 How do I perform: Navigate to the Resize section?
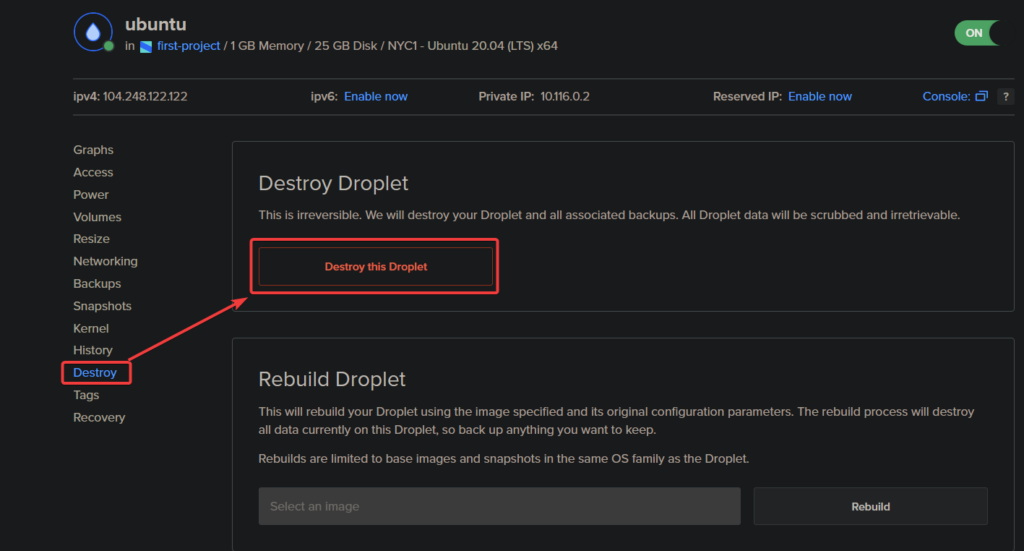pos(91,239)
